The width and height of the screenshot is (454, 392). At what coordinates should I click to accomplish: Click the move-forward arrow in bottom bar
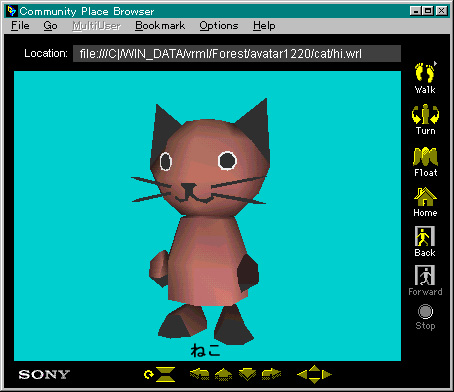coord(223,374)
